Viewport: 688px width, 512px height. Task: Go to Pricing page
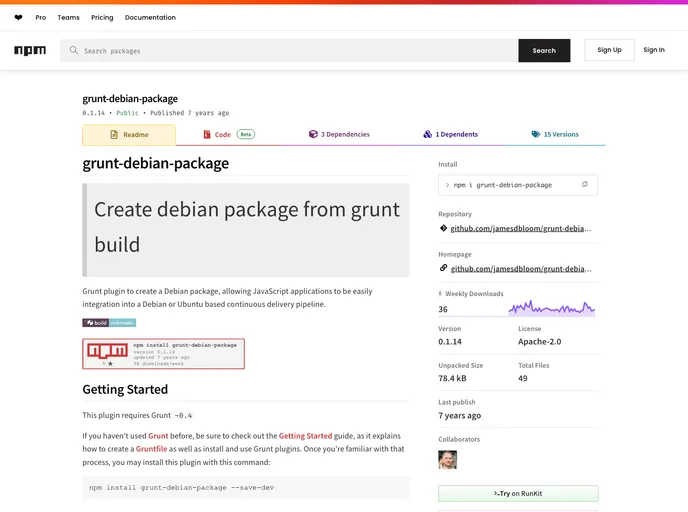click(x=102, y=18)
